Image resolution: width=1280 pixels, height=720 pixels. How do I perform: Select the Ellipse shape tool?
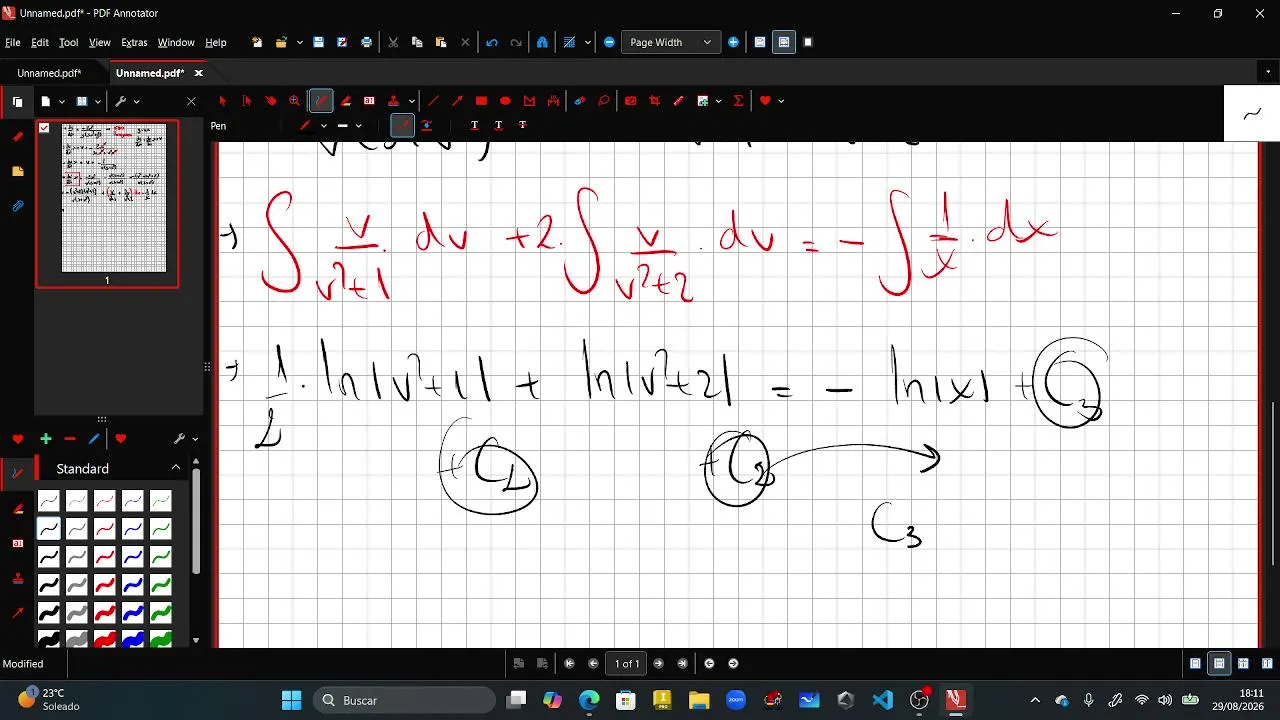[505, 100]
